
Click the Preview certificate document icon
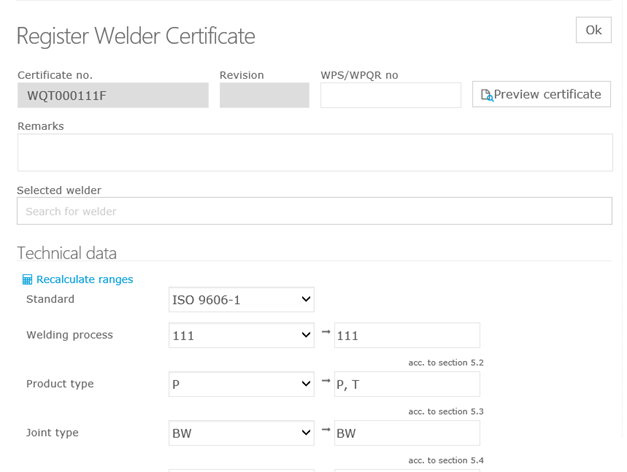[x=487, y=95]
